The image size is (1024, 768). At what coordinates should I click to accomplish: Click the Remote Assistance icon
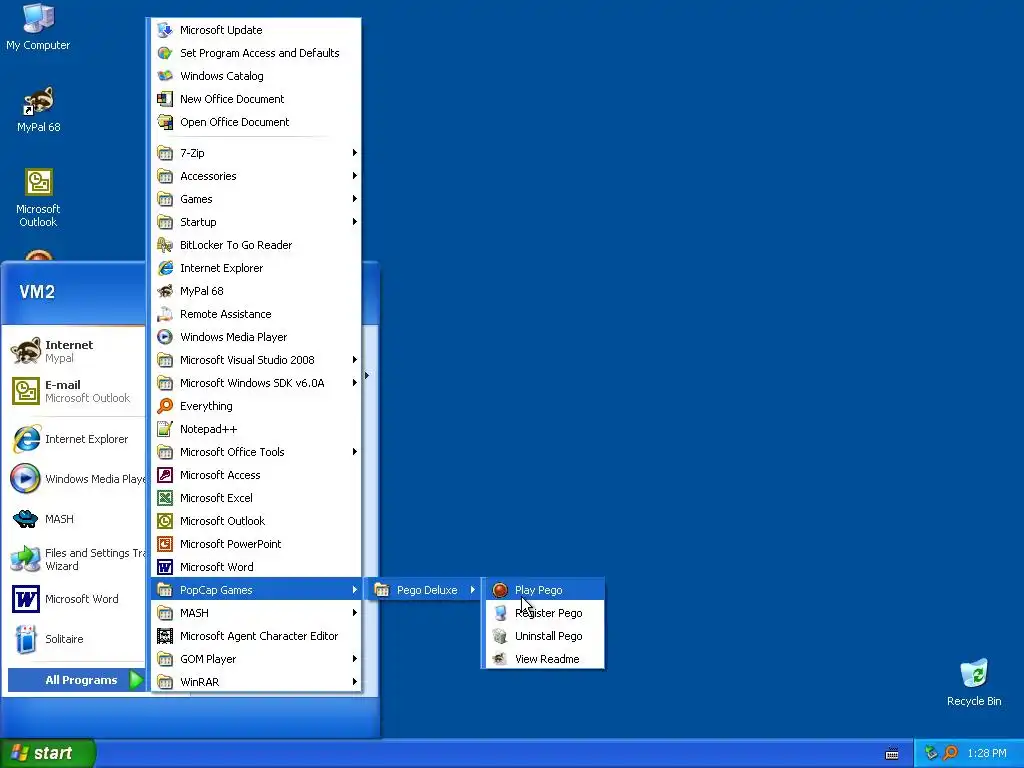(165, 313)
